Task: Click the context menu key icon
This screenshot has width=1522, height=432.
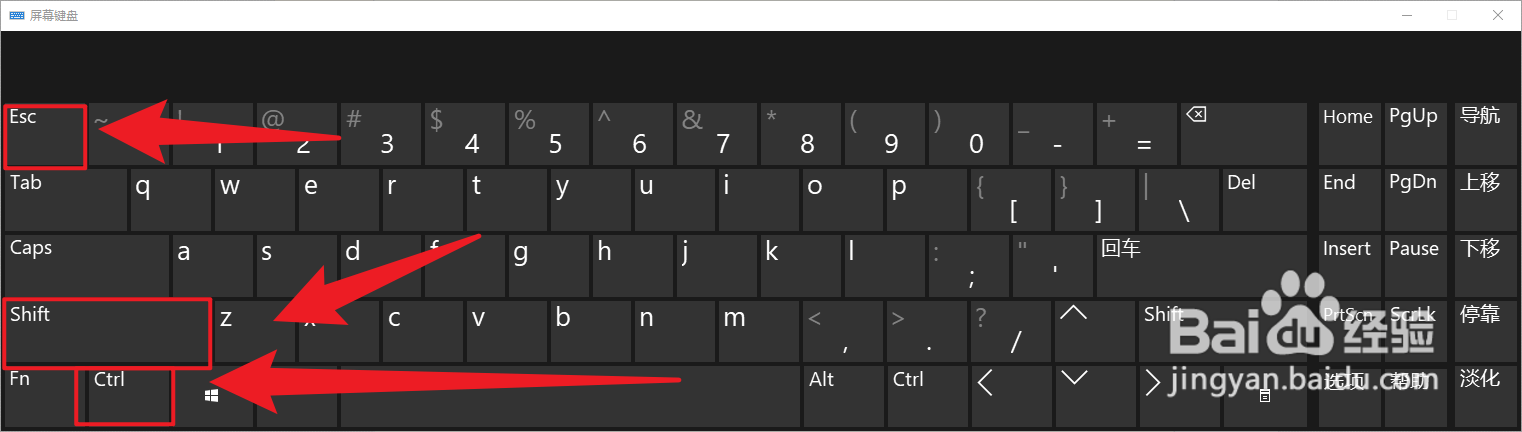Action: point(1265,397)
